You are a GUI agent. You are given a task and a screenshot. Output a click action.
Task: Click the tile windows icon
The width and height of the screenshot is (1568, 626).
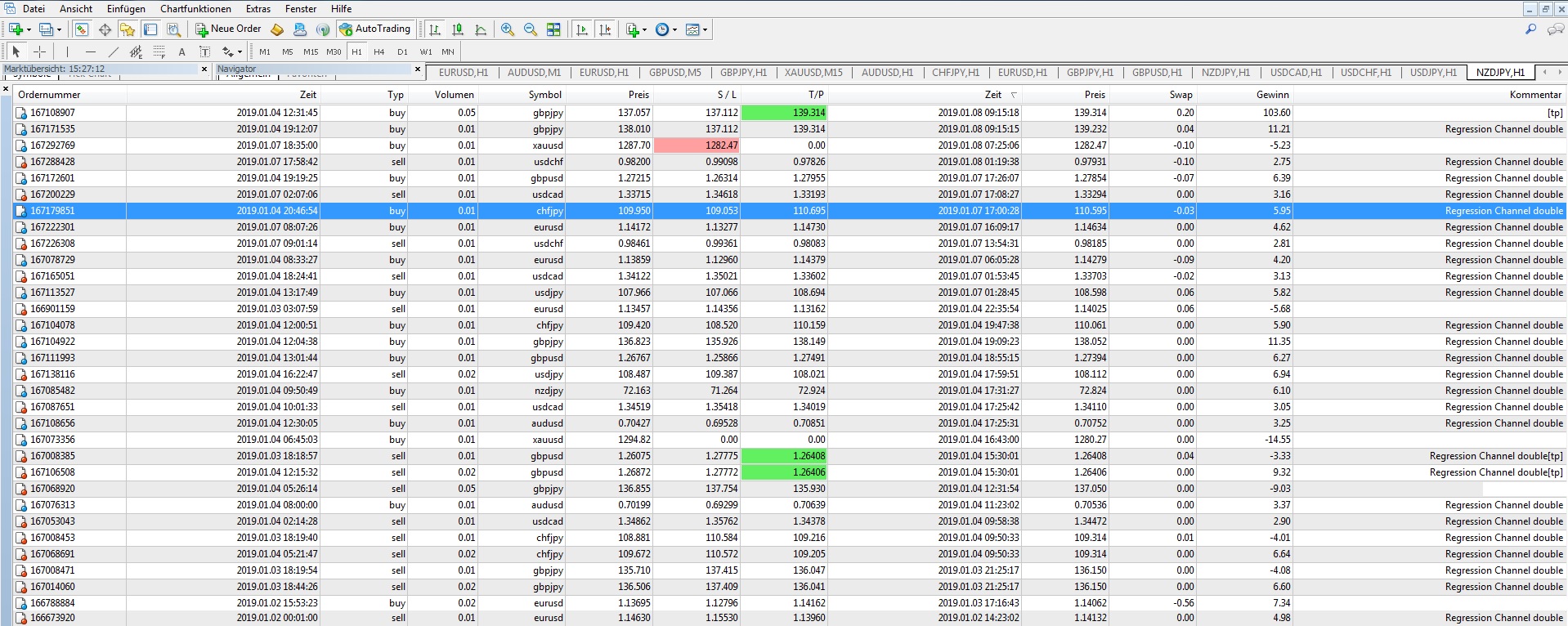[553, 29]
